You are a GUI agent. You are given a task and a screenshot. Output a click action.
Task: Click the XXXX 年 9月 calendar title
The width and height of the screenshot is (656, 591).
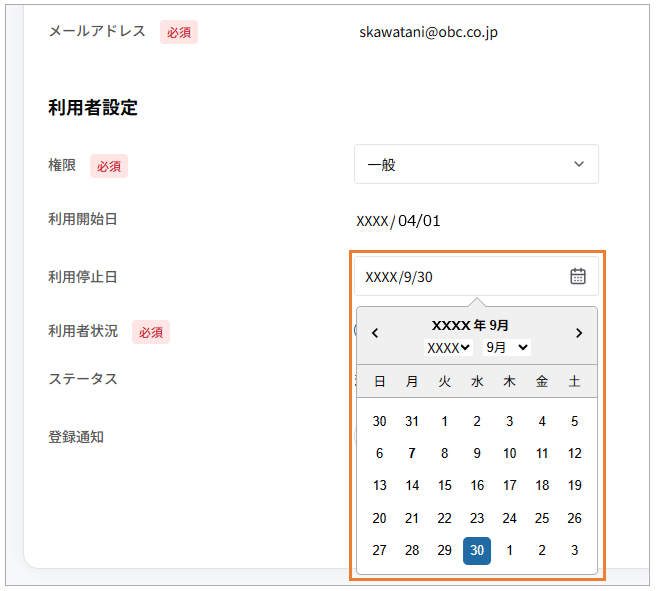coord(470,325)
